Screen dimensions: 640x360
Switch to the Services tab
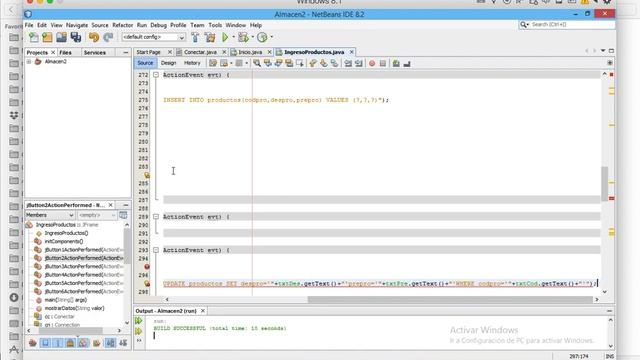[95, 53]
